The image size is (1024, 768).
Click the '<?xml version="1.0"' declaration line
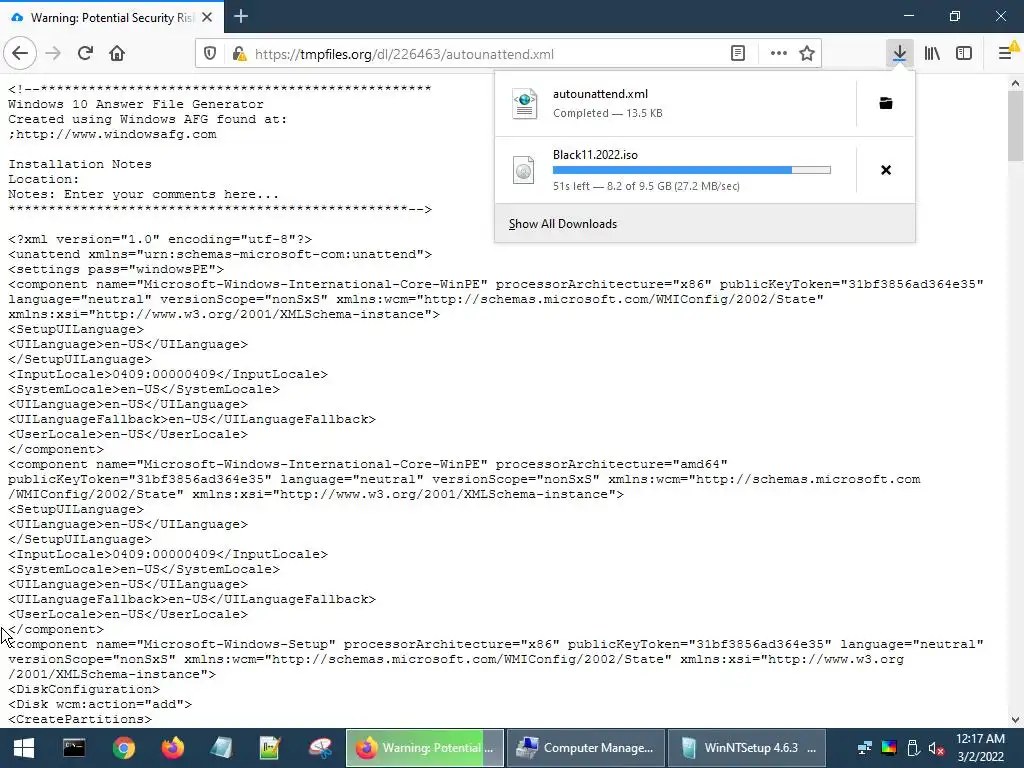pyautogui.click(x=160, y=240)
